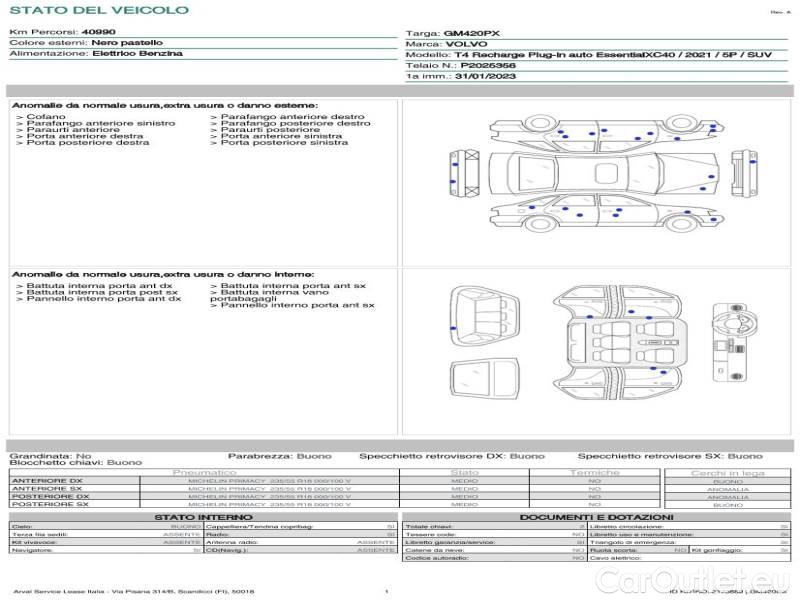
Task: Click the Cerchi in lega column header
Action: [727, 472]
